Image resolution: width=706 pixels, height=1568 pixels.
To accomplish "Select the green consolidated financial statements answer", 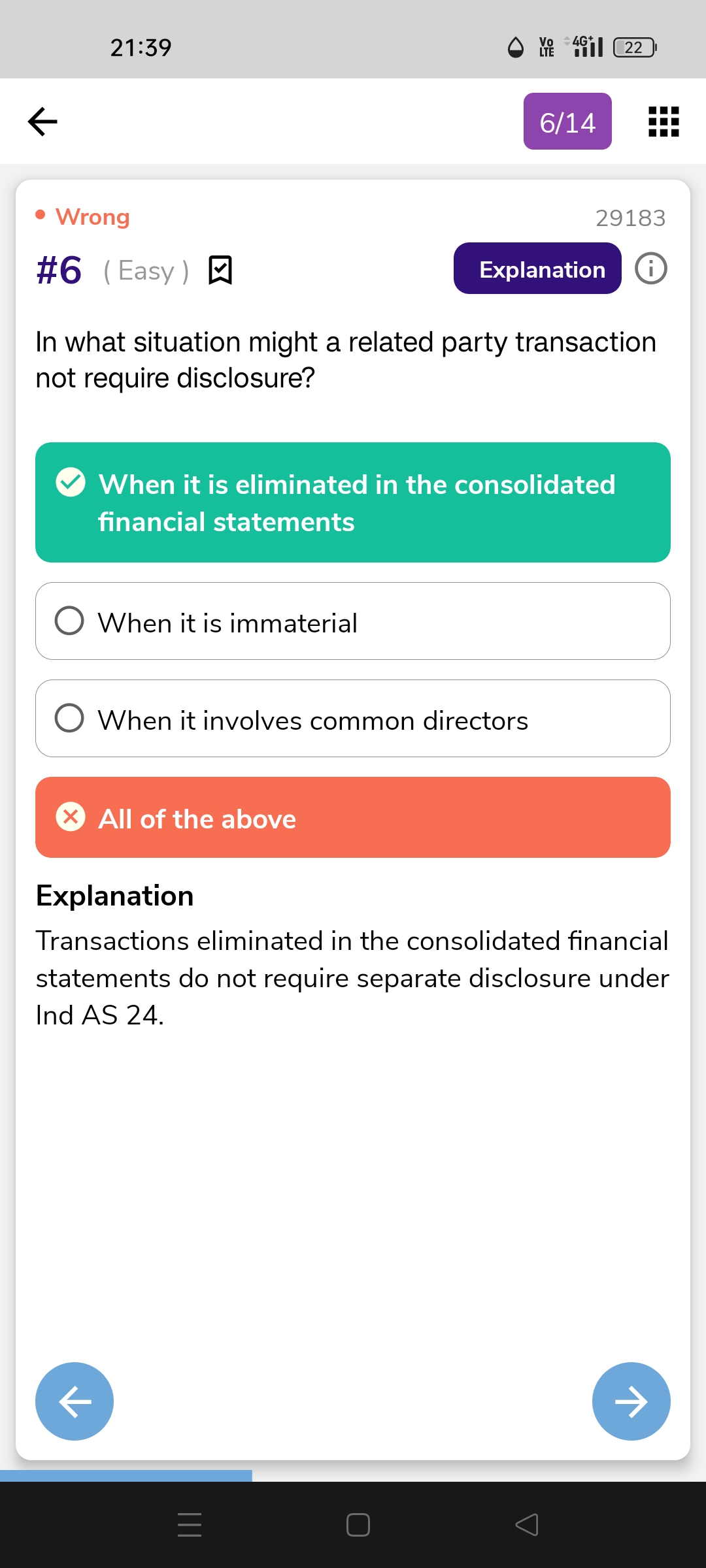I will click(x=353, y=502).
